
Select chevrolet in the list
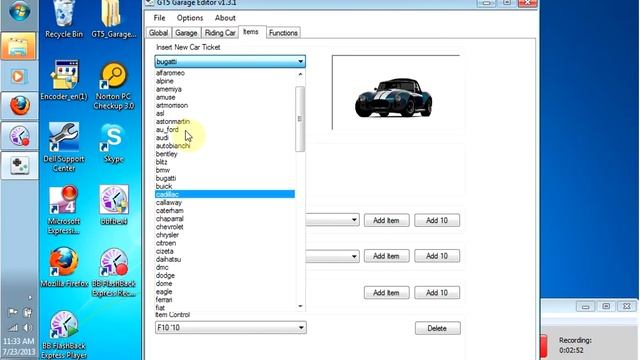tap(169, 227)
